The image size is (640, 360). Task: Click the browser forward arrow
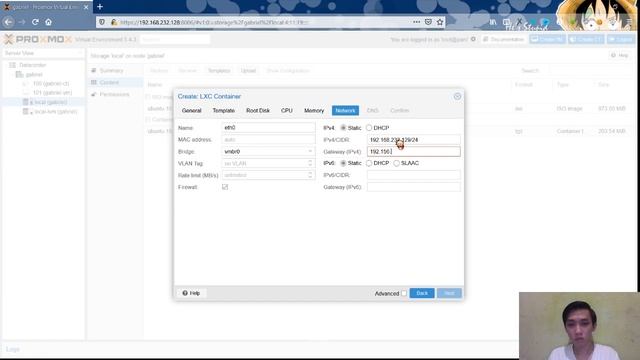pos(22,22)
